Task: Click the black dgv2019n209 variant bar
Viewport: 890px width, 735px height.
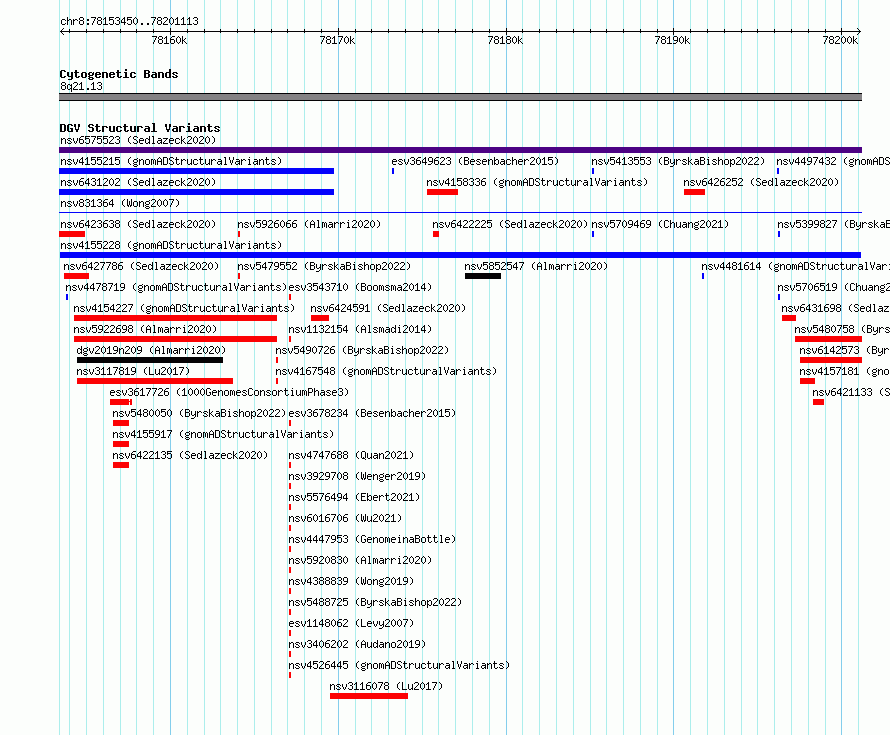Action: pos(150,360)
